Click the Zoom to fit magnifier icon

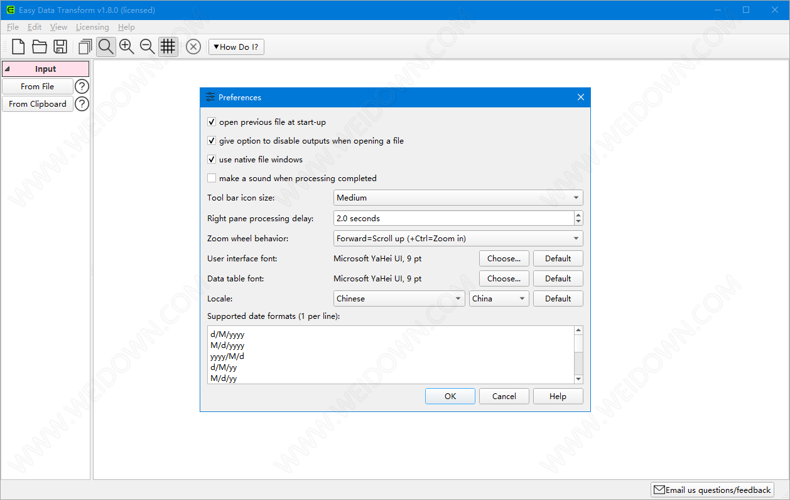(106, 47)
